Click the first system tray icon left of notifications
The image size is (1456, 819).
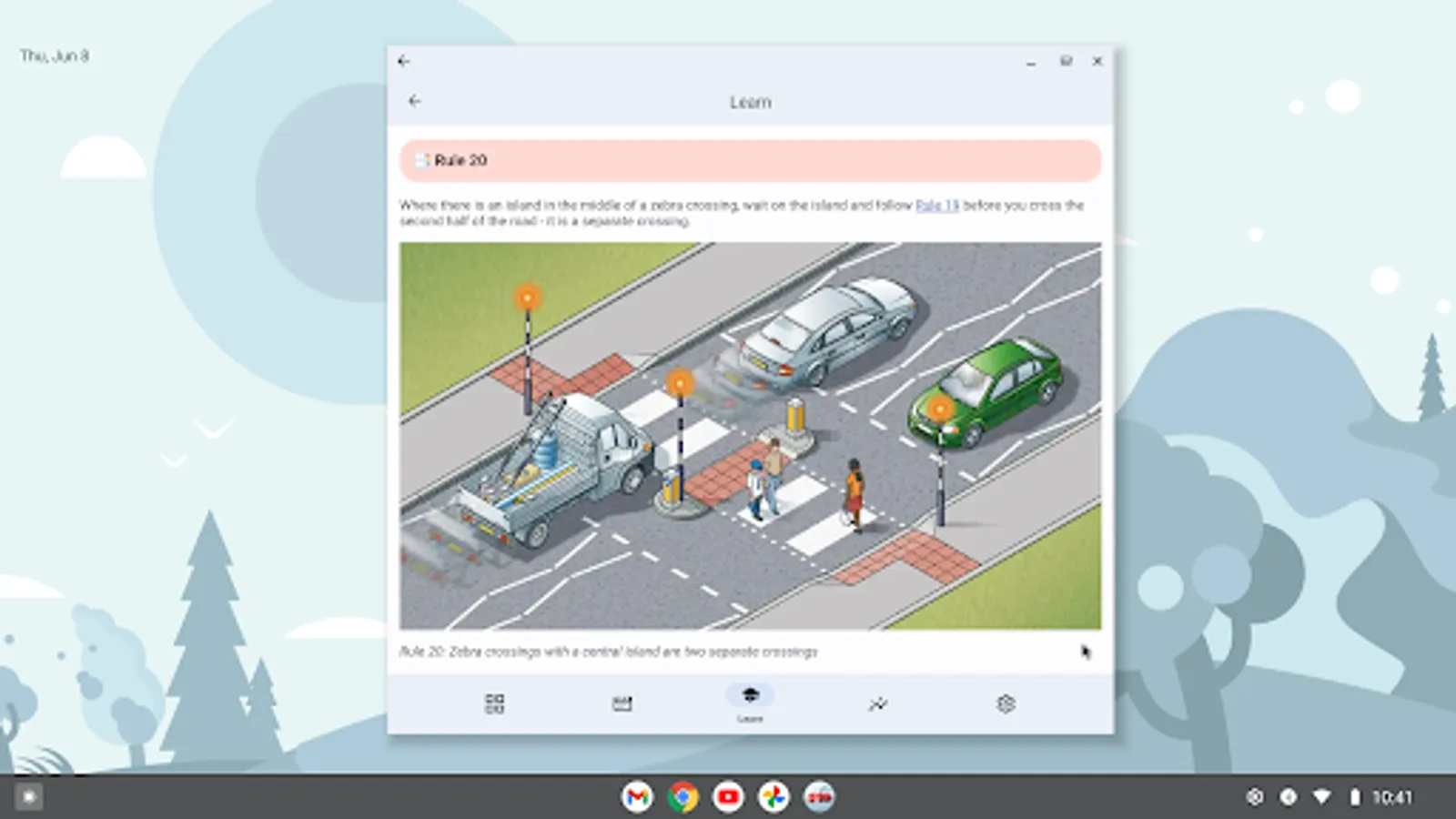1255,797
